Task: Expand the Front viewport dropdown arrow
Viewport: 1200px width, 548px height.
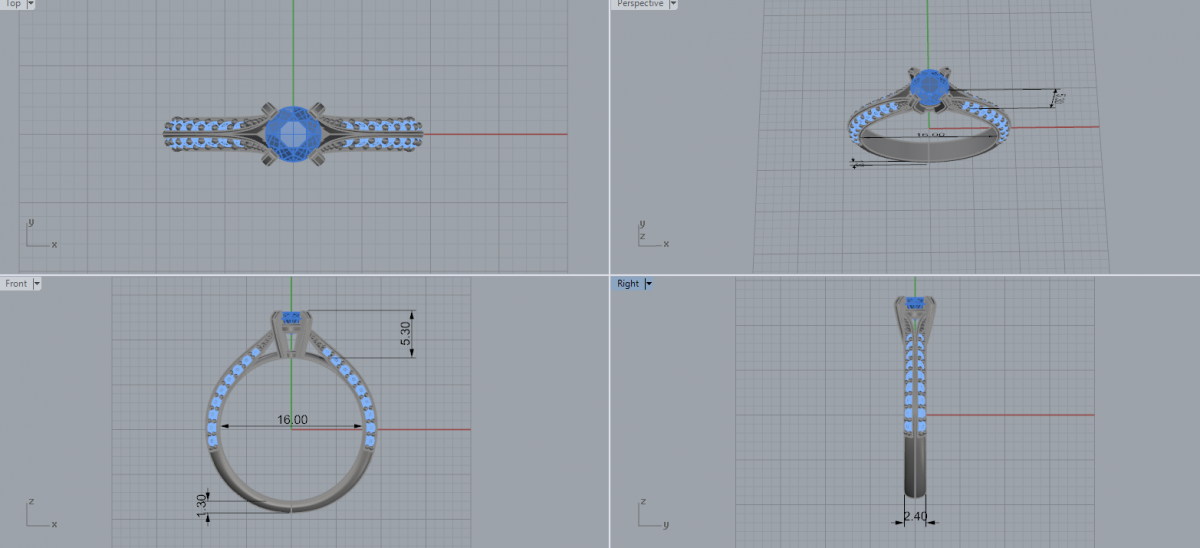Action: (37, 284)
